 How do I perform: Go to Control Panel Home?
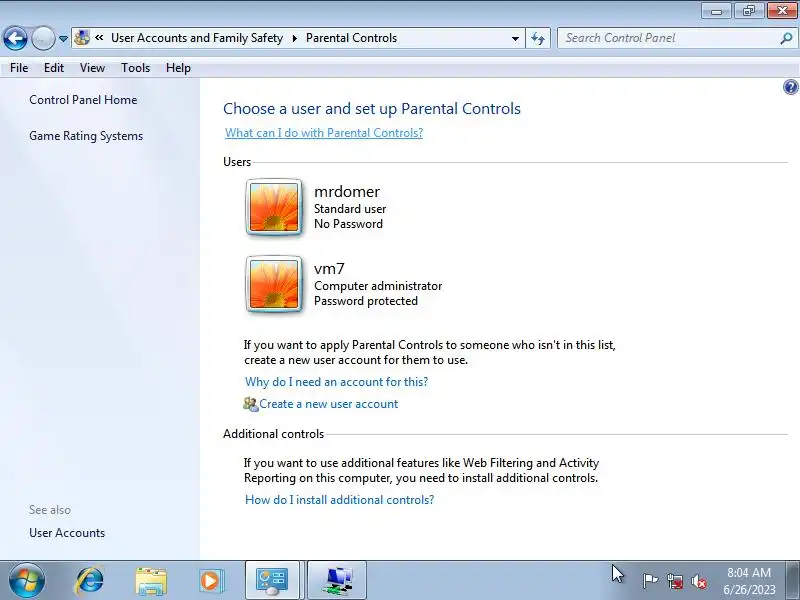coord(83,100)
